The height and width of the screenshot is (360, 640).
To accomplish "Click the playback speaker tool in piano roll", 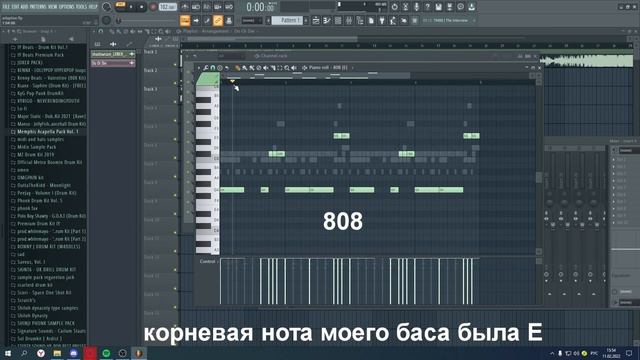I will click(x=294, y=68).
